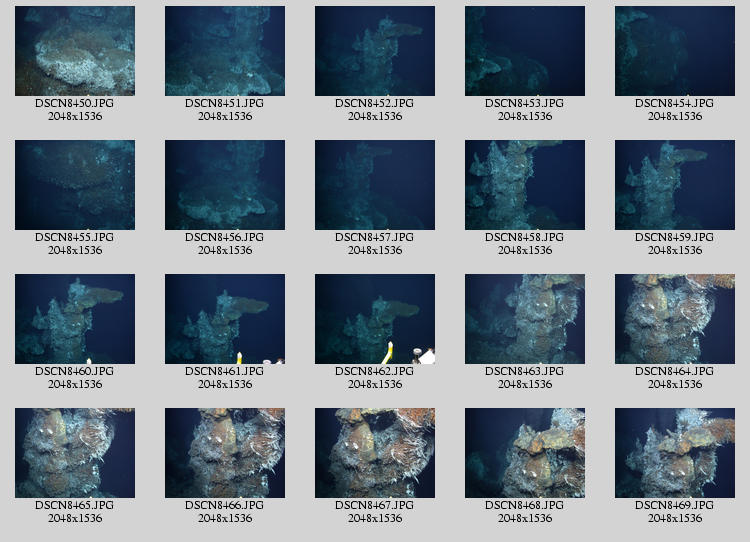This screenshot has width=750, height=542.
Task: Select the DSCN8455.JPG thumbnail
Action: tap(75, 185)
